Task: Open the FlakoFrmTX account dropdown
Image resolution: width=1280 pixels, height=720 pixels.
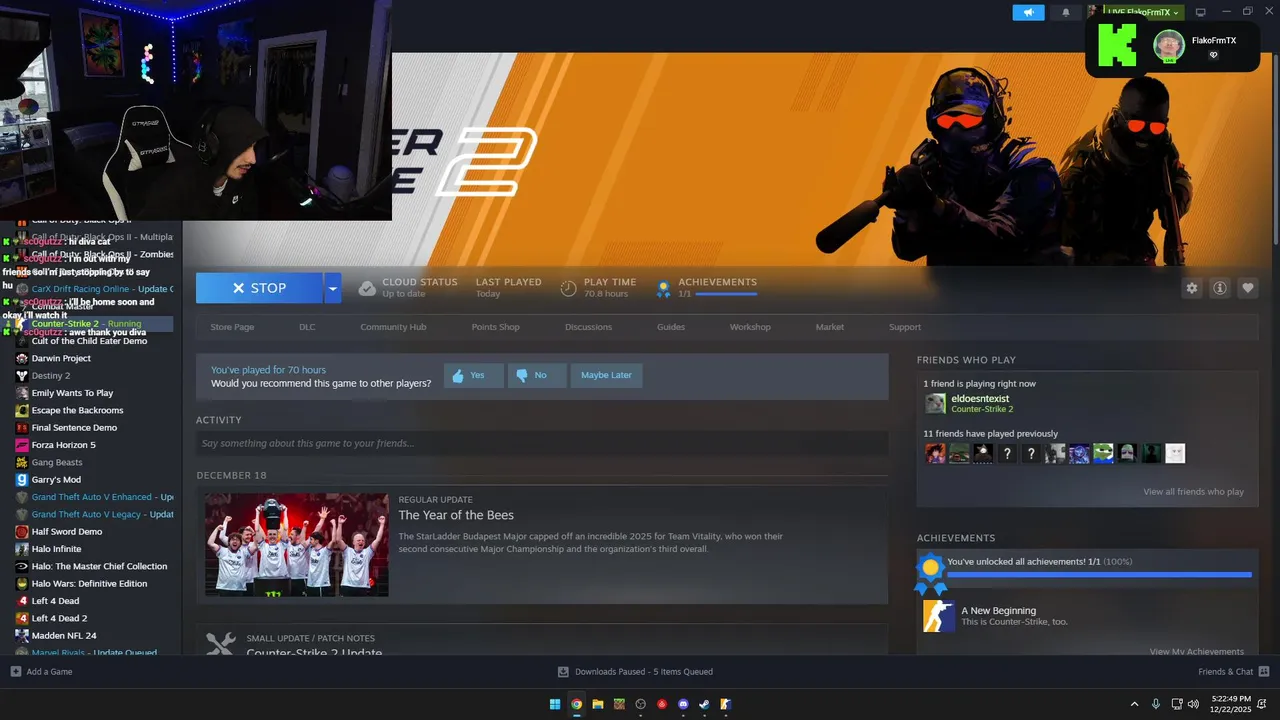Action: coord(1144,12)
